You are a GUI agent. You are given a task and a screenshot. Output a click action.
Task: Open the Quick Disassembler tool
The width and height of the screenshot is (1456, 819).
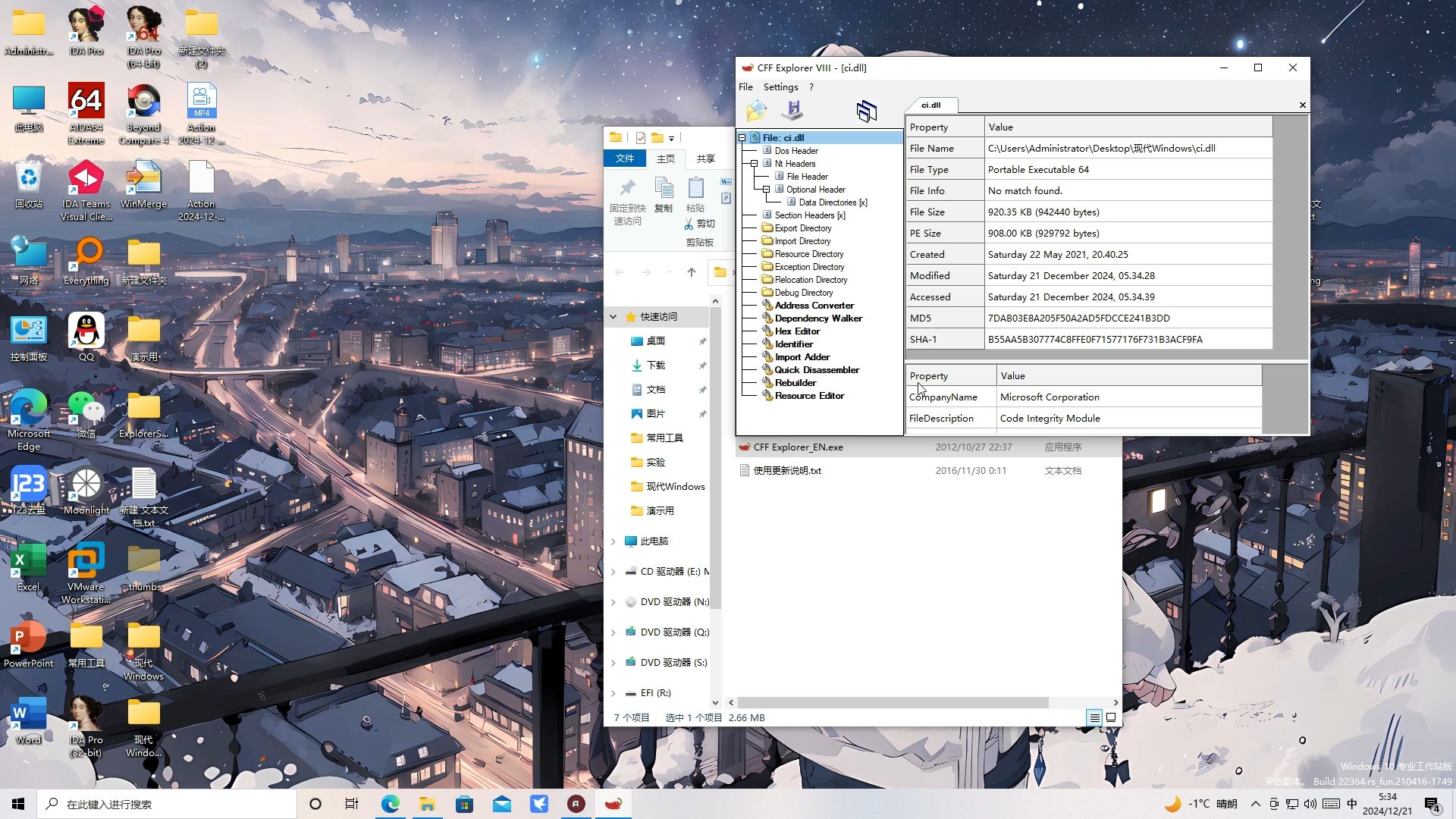click(817, 369)
